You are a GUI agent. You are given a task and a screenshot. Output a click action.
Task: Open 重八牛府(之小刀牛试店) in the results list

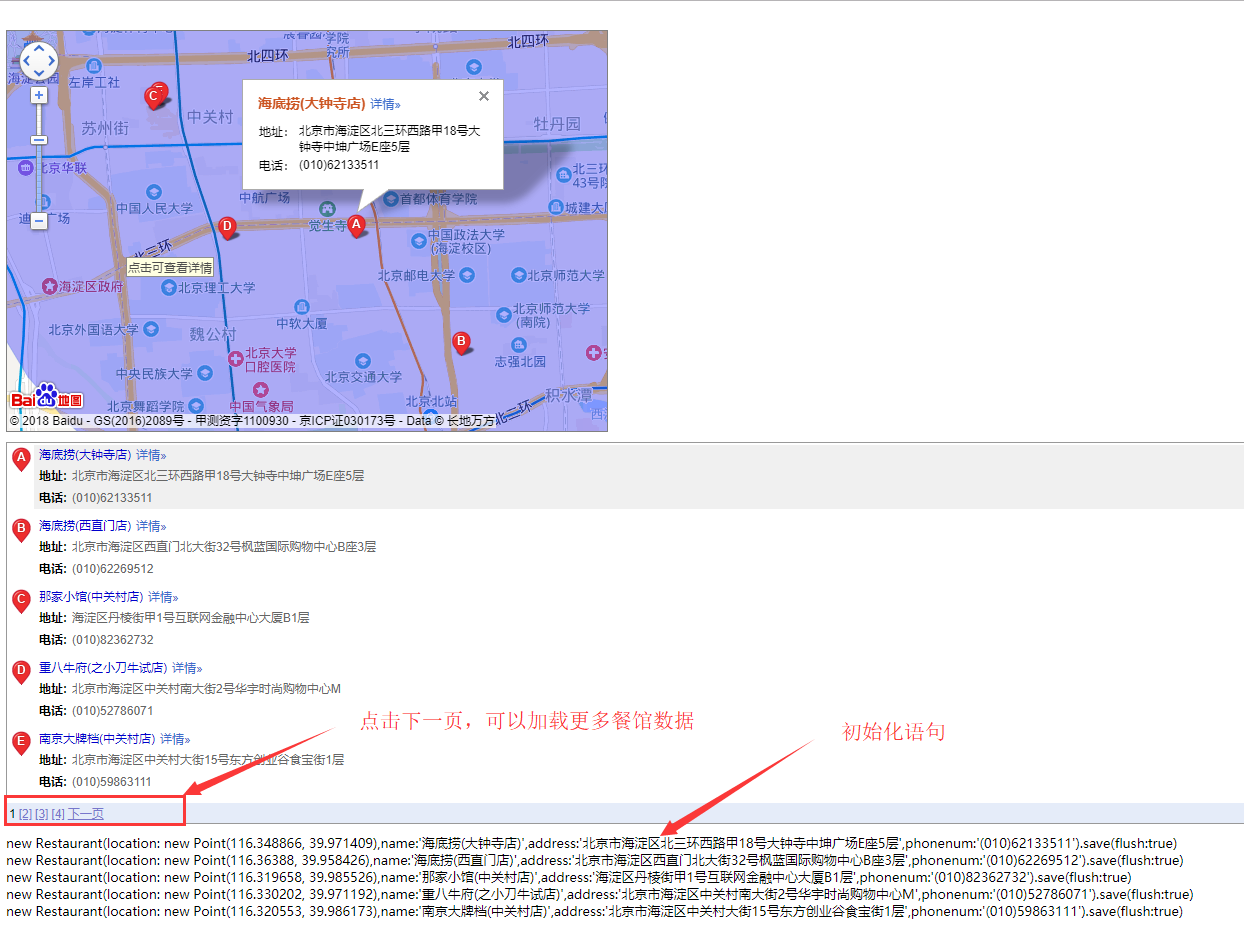(x=103, y=668)
